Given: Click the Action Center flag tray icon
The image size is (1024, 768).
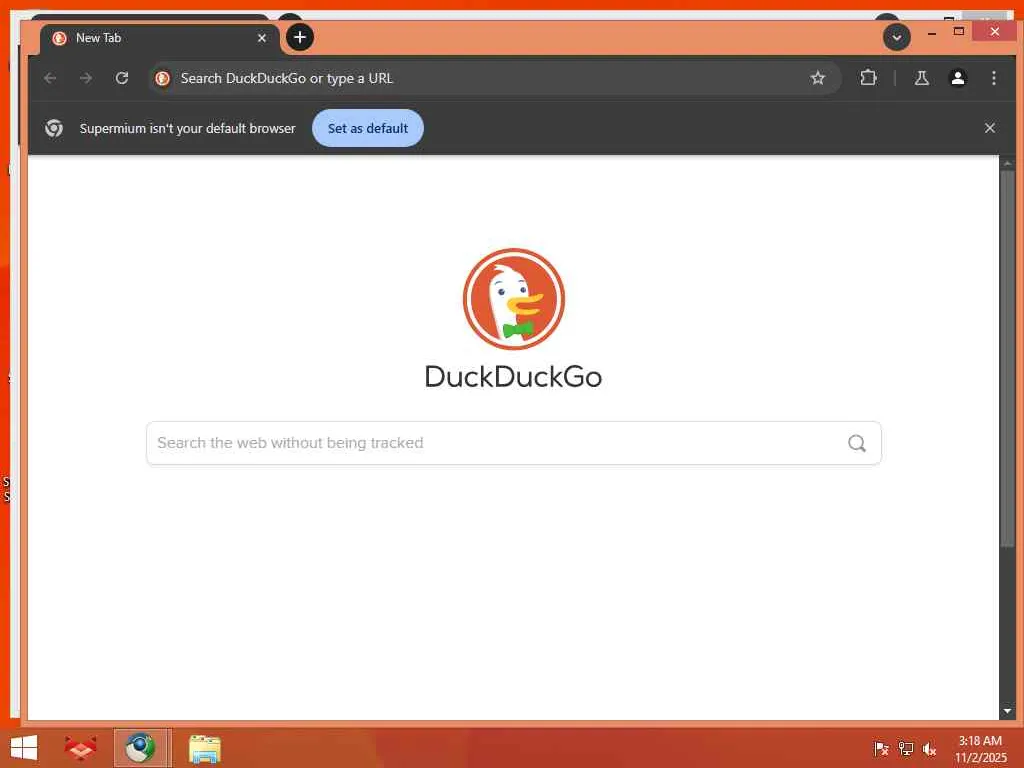Looking at the screenshot, I should coord(881,748).
